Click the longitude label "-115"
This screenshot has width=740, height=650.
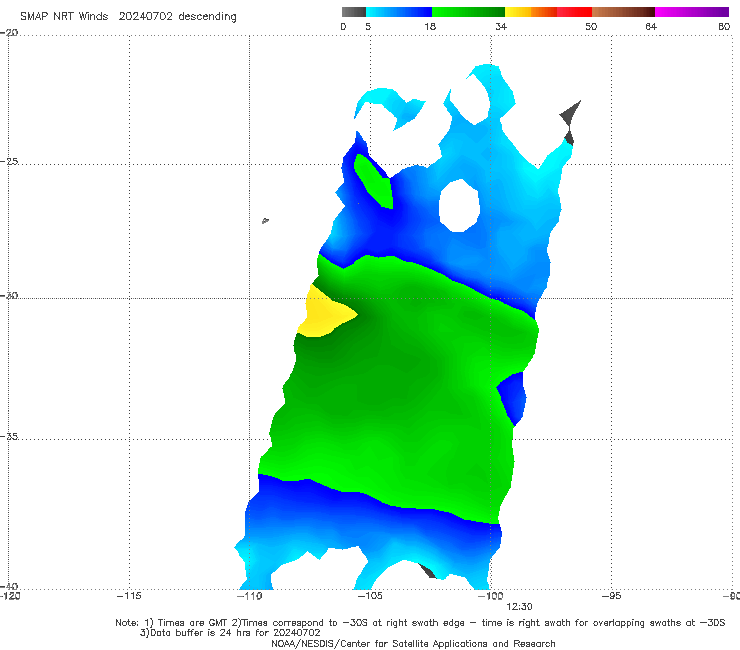(129, 596)
